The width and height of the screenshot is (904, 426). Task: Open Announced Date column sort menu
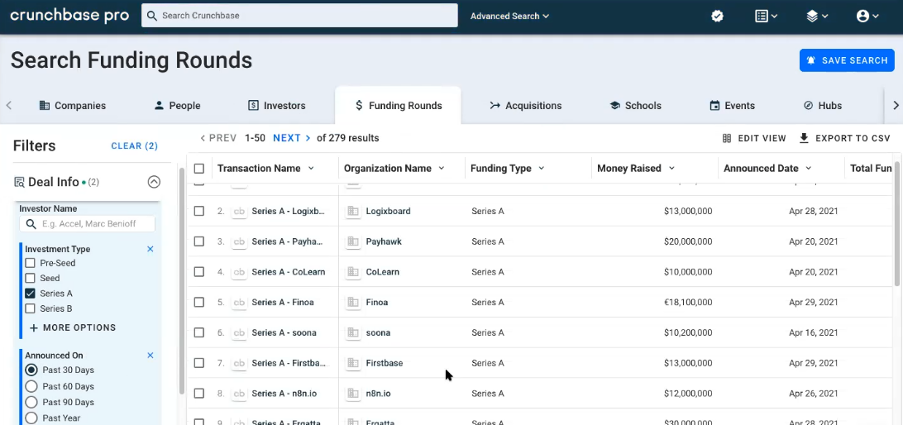pyautogui.click(x=808, y=168)
